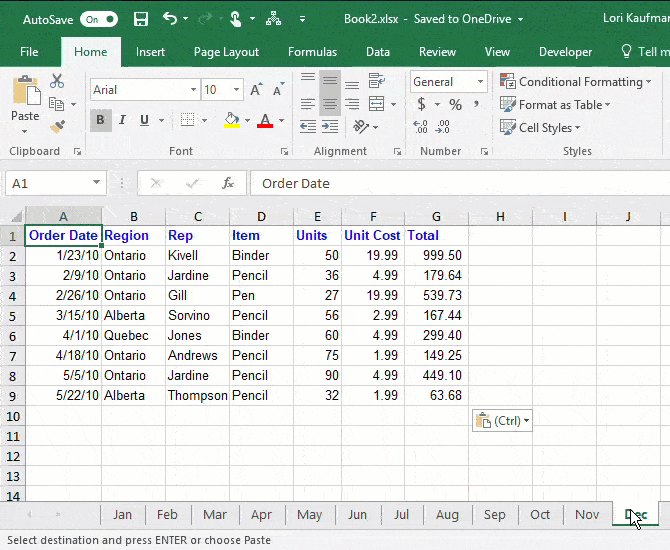670x550 pixels.
Task: Apply the Accounting dollar number format
Action: [x=422, y=104]
